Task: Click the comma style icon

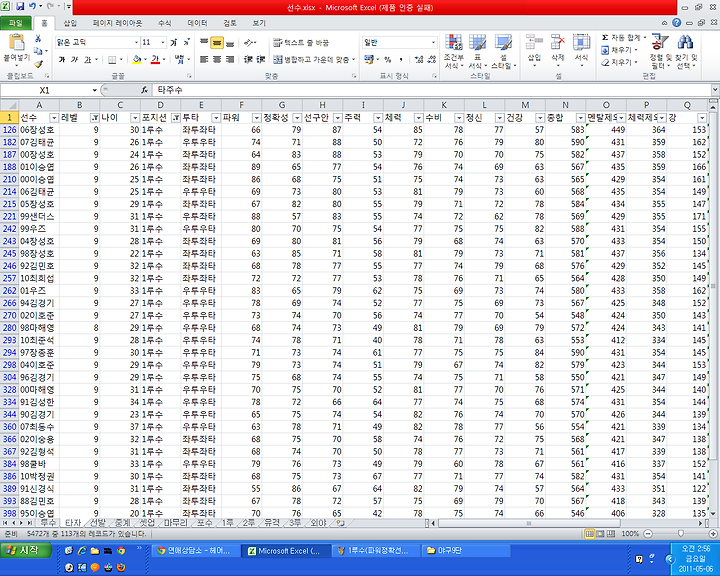Action: coord(401,59)
